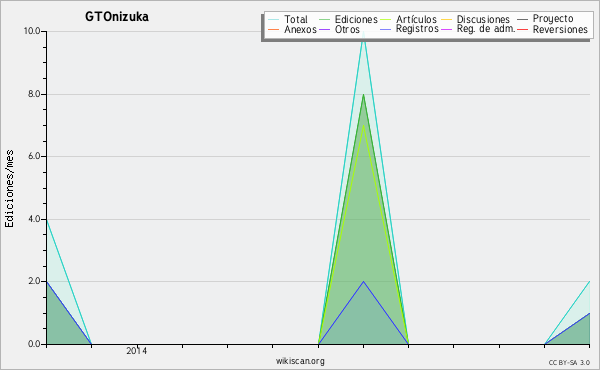Click the yellow-green Artículos peak at 7
Image resolution: width=600 pixels, height=370 pixels.
click(x=364, y=126)
